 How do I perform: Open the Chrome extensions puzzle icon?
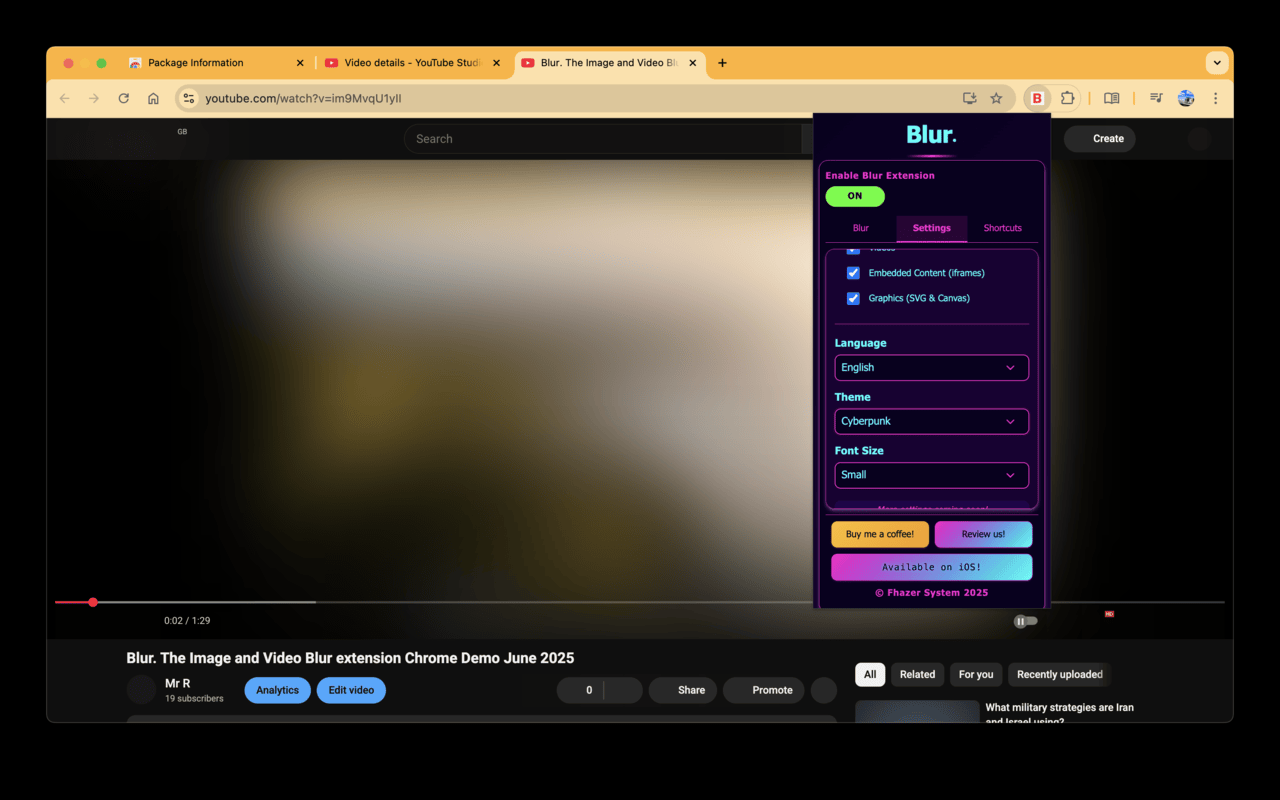click(1068, 98)
